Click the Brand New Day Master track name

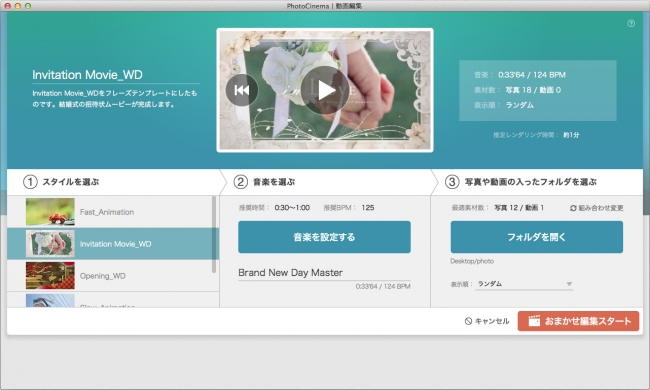pyautogui.click(x=291, y=273)
